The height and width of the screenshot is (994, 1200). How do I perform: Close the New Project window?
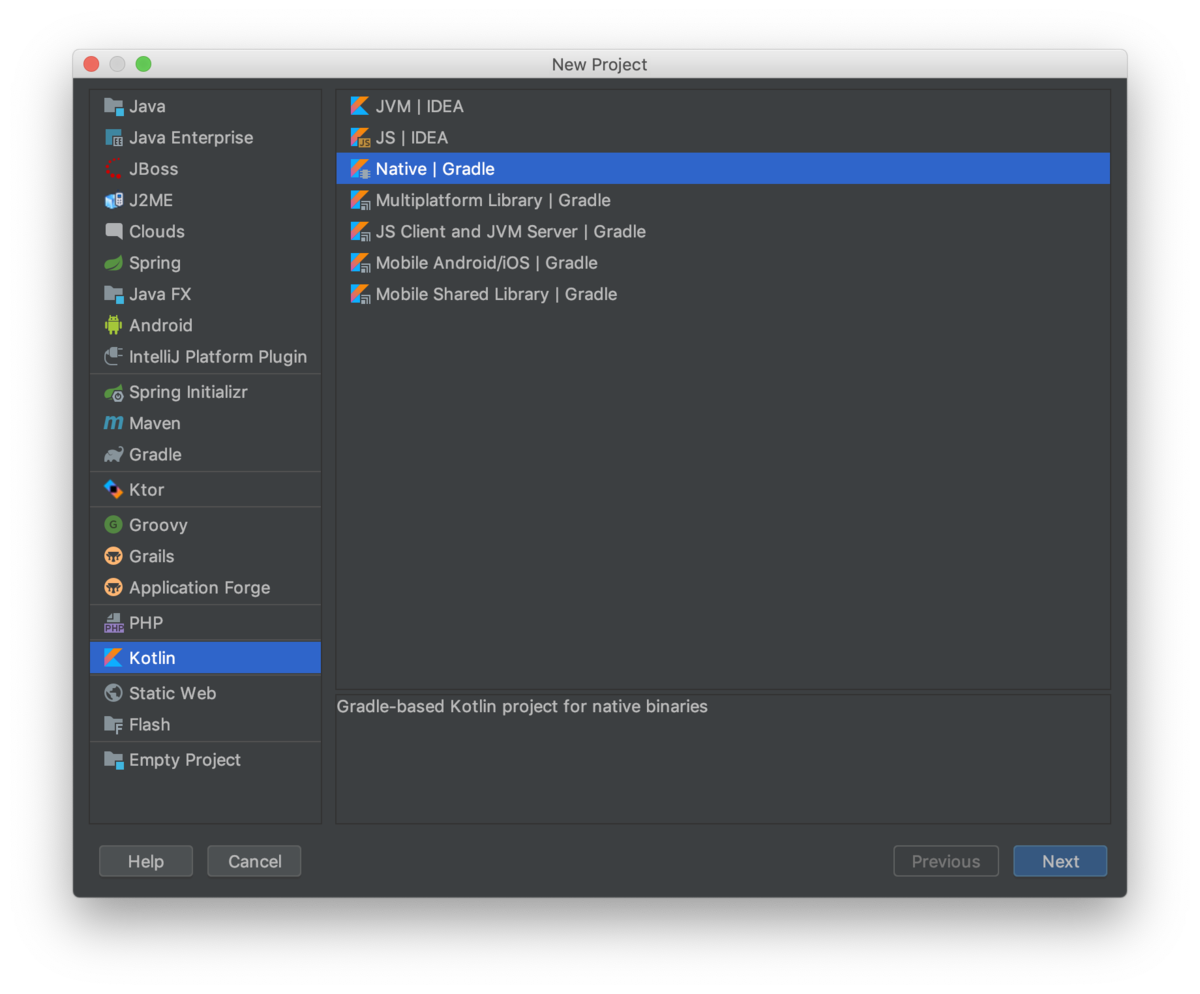[x=91, y=64]
